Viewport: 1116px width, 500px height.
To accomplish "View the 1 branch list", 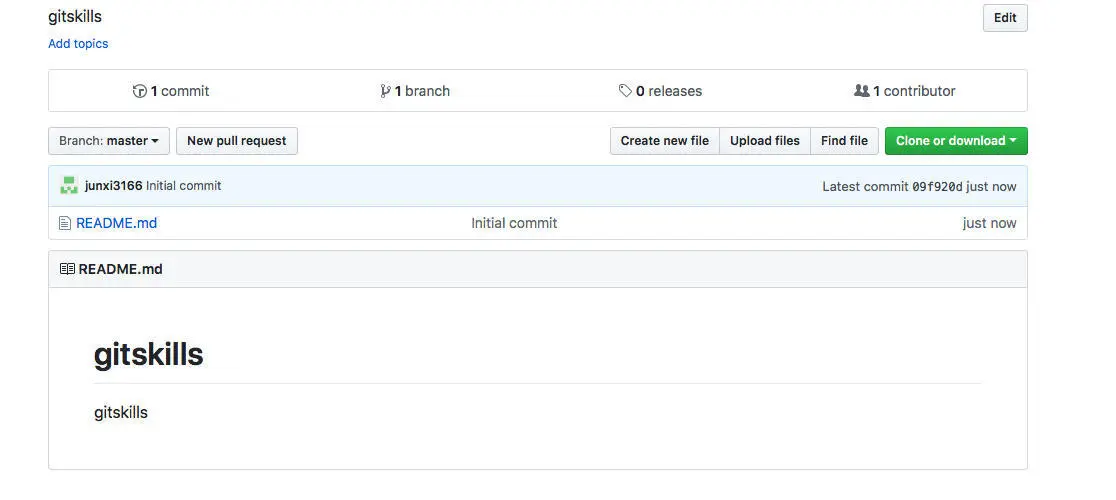I will tap(415, 91).
